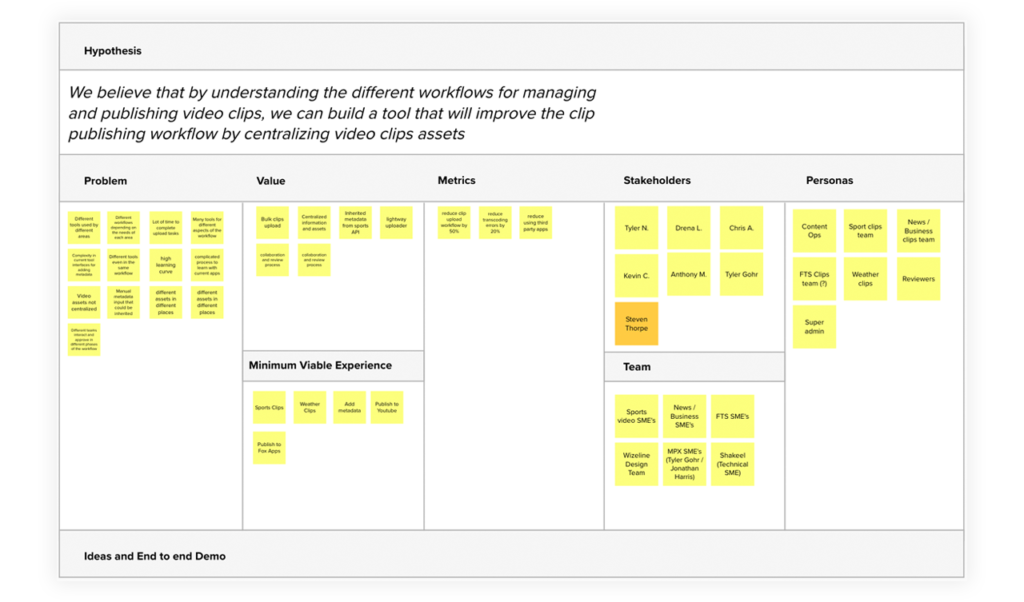Image resolution: width=1024 pixels, height=602 pixels.
Task: Click the 'Publish to Youtube' sticky note
Action: (387, 407)
